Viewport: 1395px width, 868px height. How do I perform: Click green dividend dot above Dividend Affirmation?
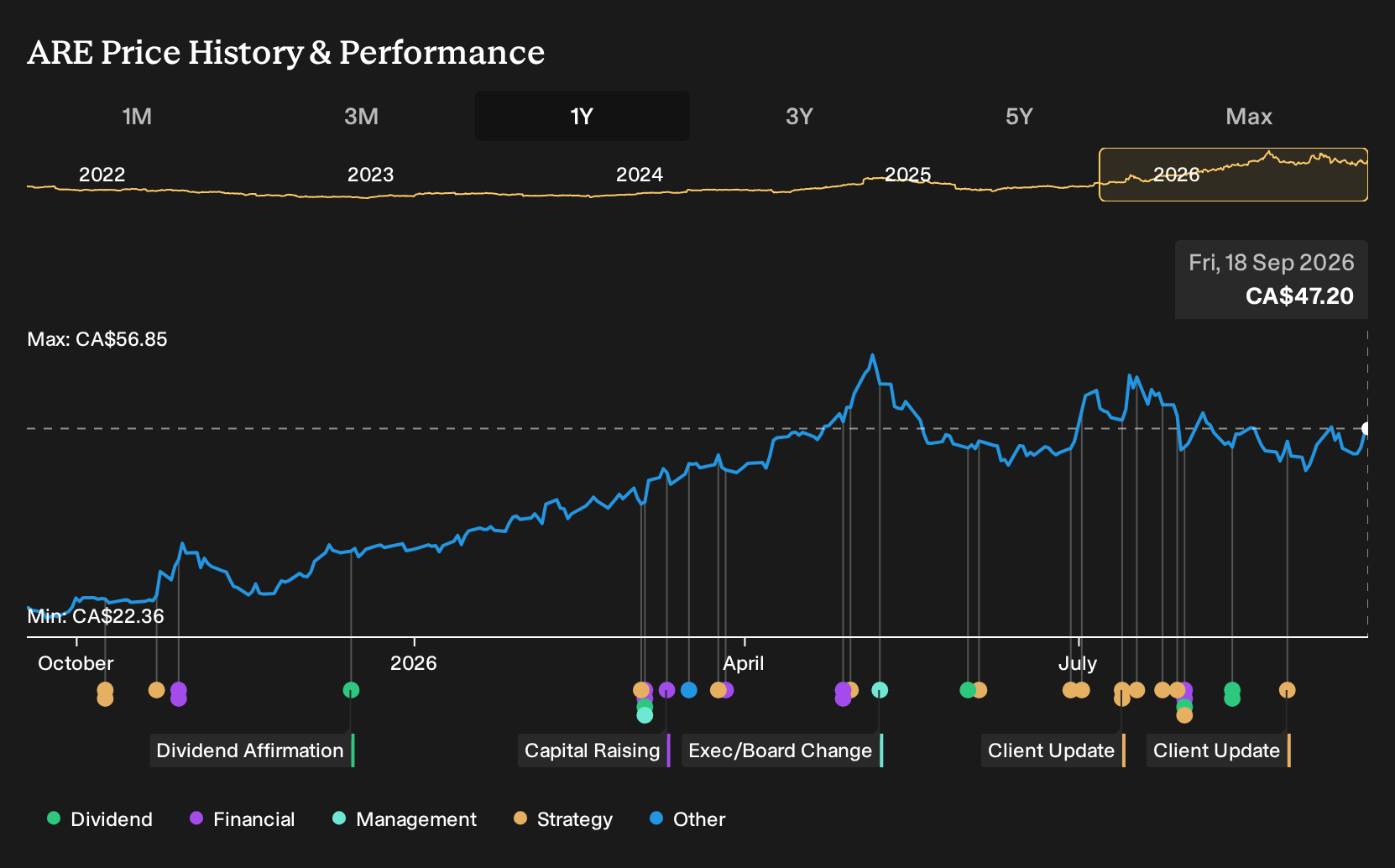(x=351, y=690)
